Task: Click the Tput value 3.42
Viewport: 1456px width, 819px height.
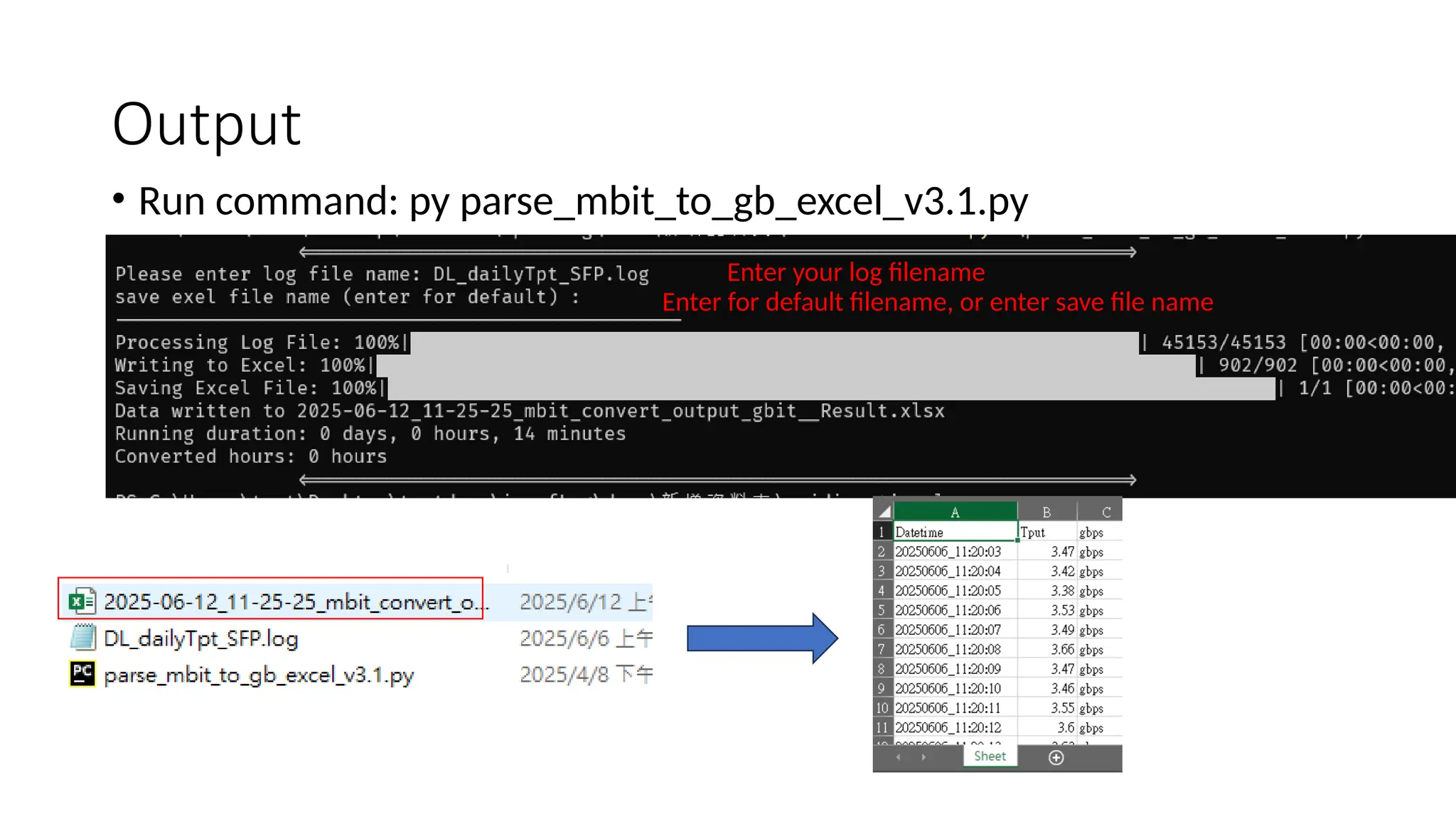Action: (x=1047, y=571)
